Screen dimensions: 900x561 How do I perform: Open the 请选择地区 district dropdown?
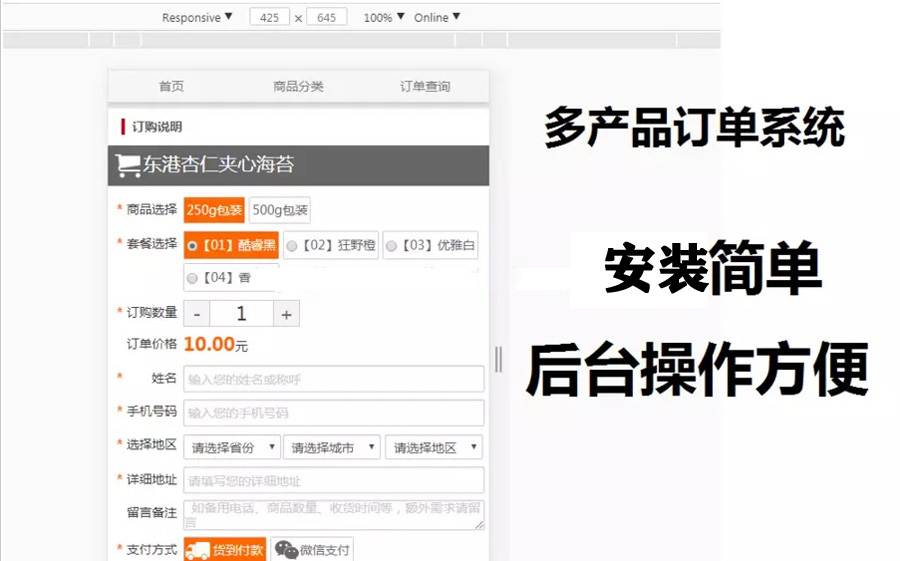tap(434, 448)
